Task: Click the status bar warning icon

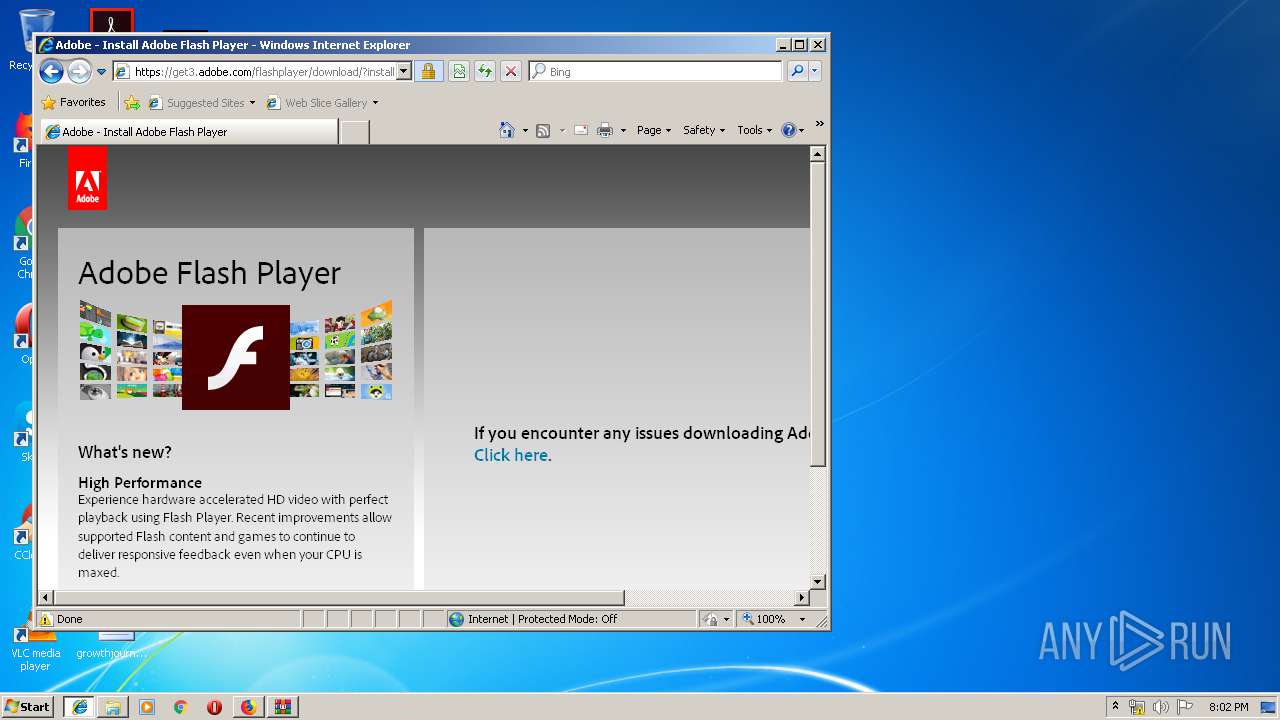Action: coord(46,619)
